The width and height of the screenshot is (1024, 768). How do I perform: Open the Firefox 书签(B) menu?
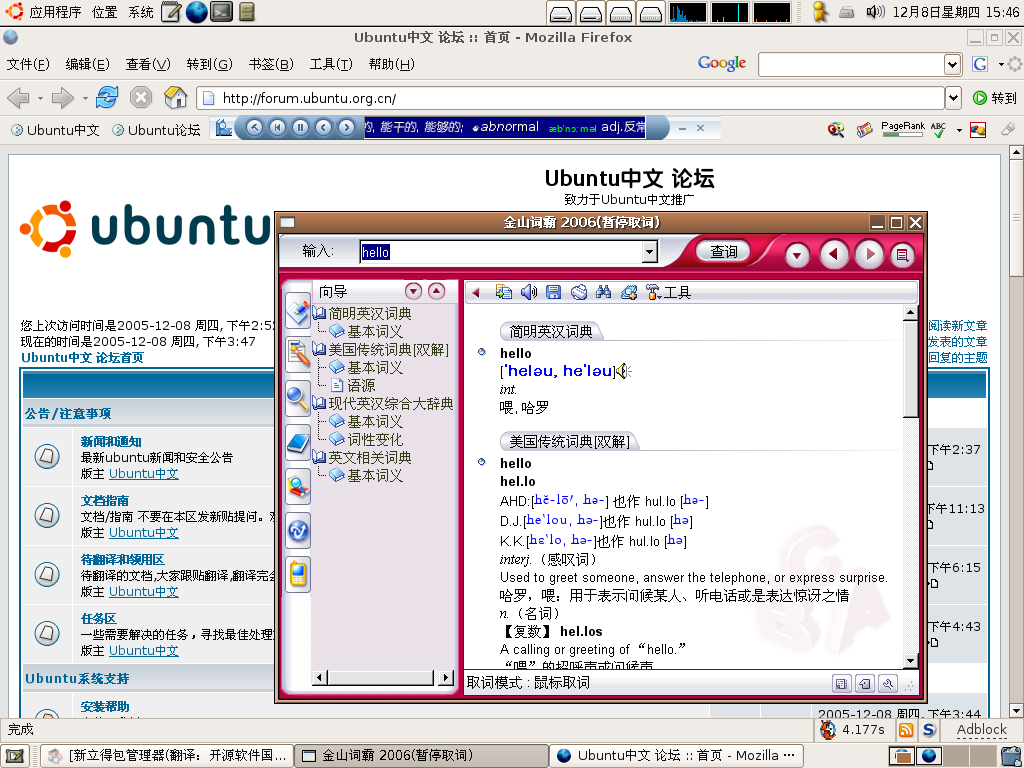pyautogui.click(x=271, y=64)
